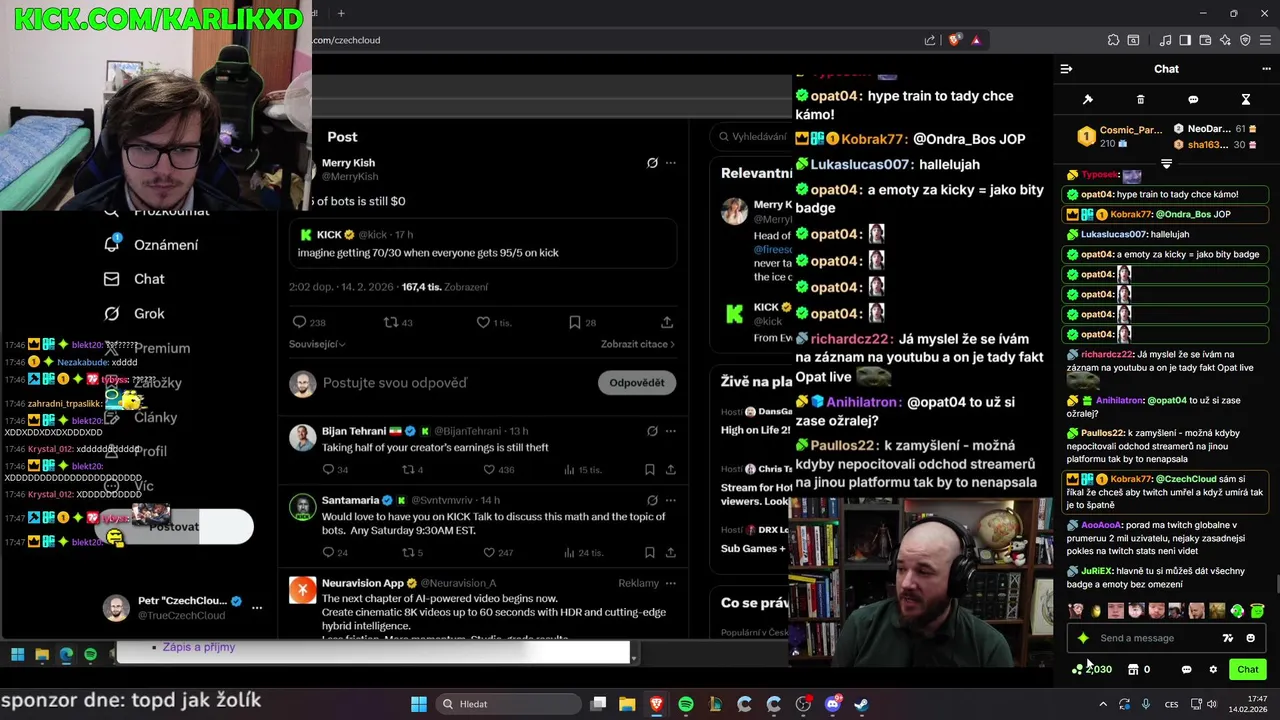
Task: Open the quoted KICK post card
Action: coord(483,244)
